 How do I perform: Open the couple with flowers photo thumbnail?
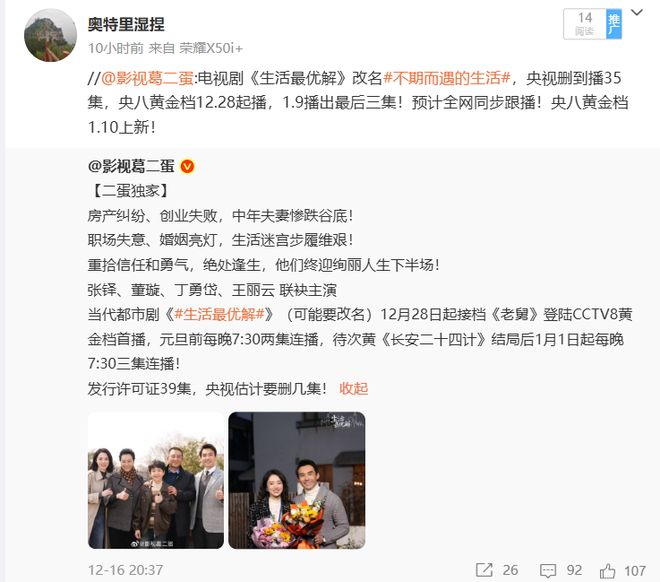(x=297, y=480)
